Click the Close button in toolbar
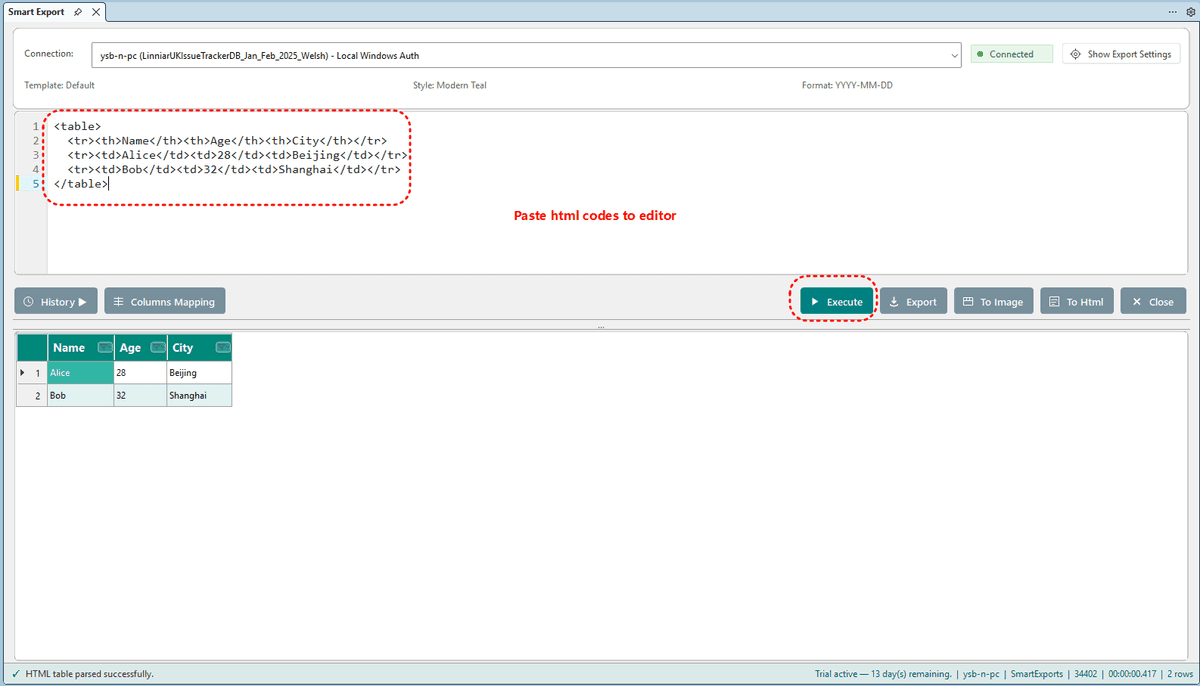This screenshot has width=1200, height=686. pos(1153,301)
